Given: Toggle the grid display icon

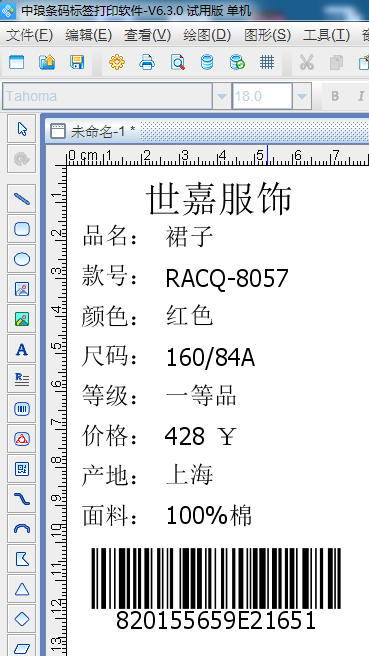Looking at the screenshot, I should (x=266, y=62).
